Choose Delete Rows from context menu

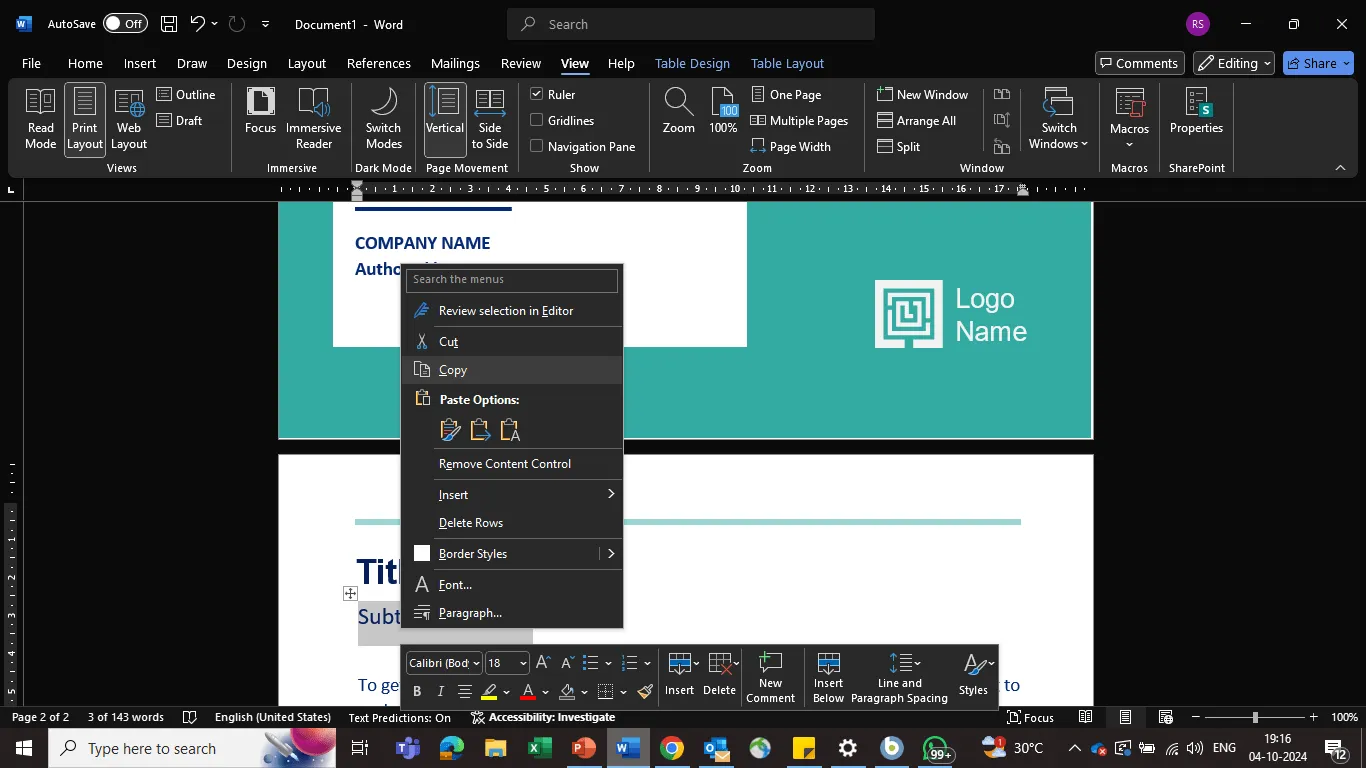pyautogui.click(x=512, y=523)
